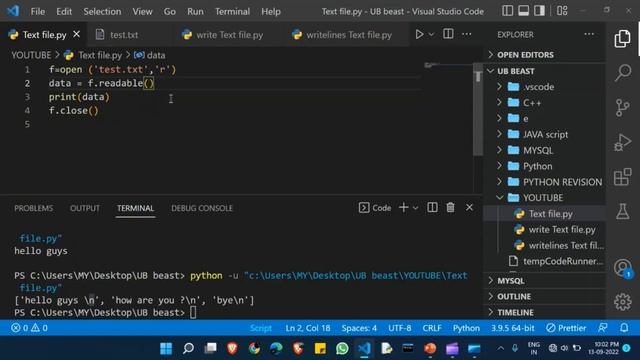Toggle the bottom panel layout
The height and width of the screenshot is (360, 640).
pyautogui.click(x=523, y=11)
